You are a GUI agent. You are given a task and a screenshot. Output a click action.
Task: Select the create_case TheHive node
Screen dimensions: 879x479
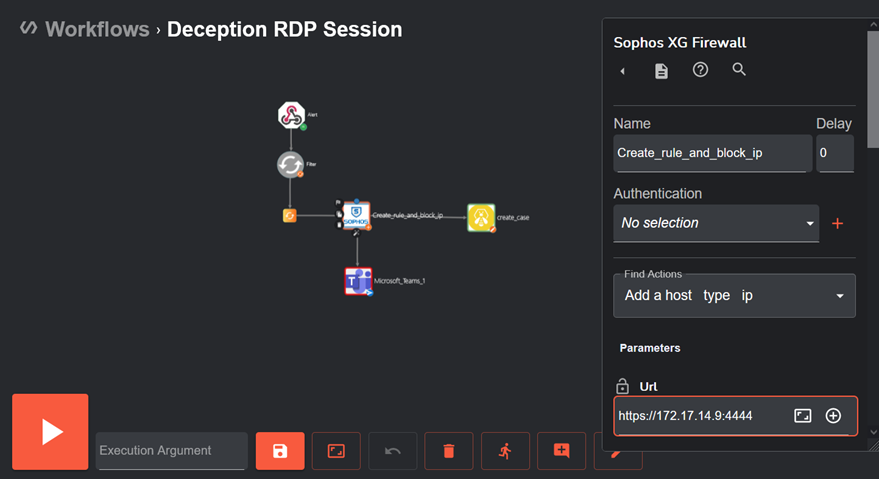point(481,218)
